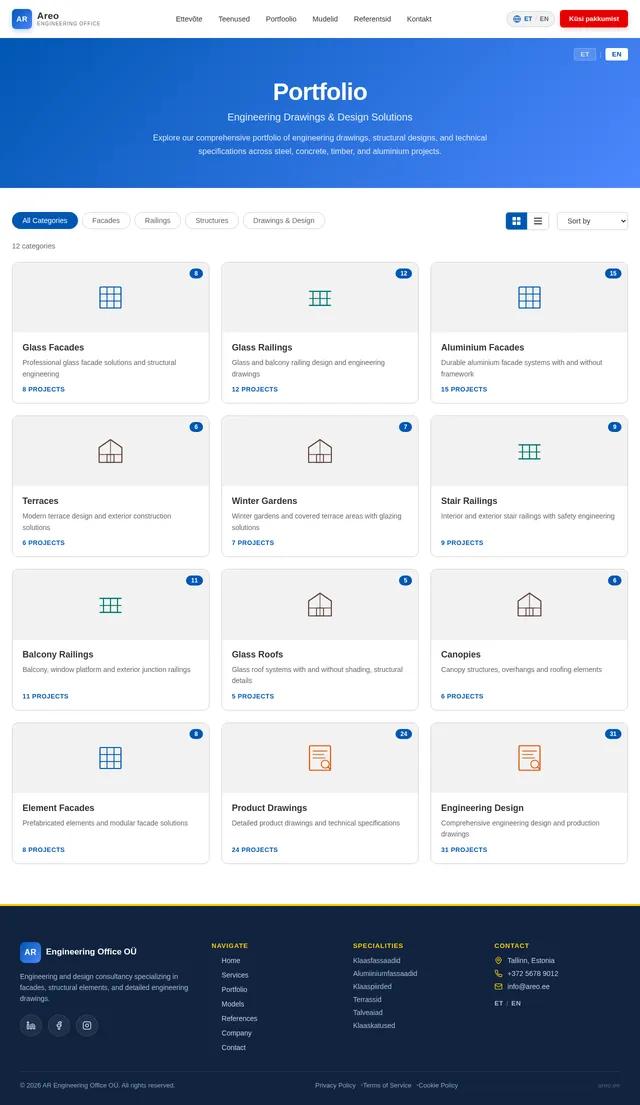Screen dimensions: 640x1105
Task: Click the Product Drawings document icon
Action: tap(320, 758)
